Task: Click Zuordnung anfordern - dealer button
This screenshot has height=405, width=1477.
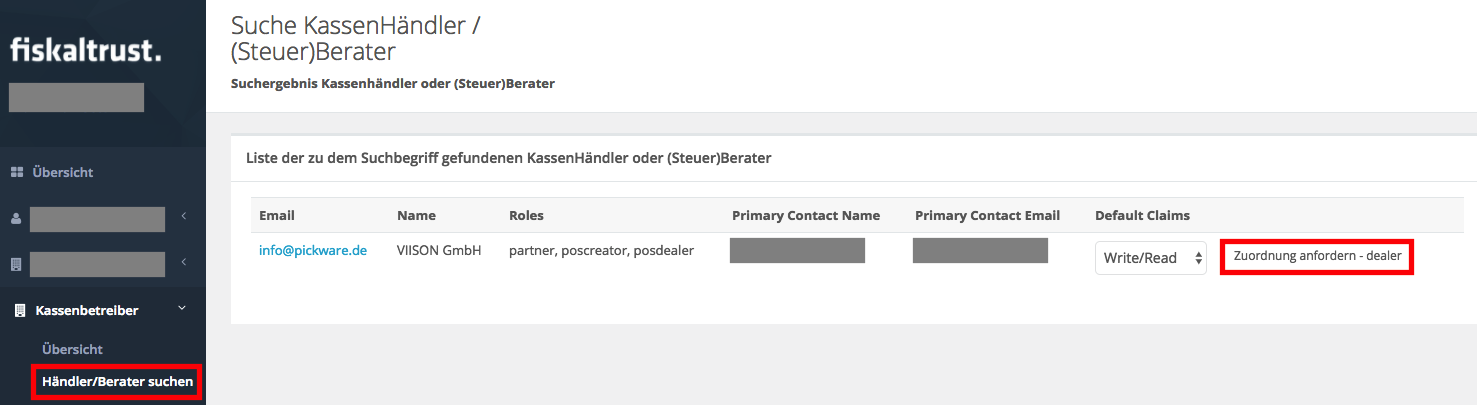Action: [x=1317, y=256]
